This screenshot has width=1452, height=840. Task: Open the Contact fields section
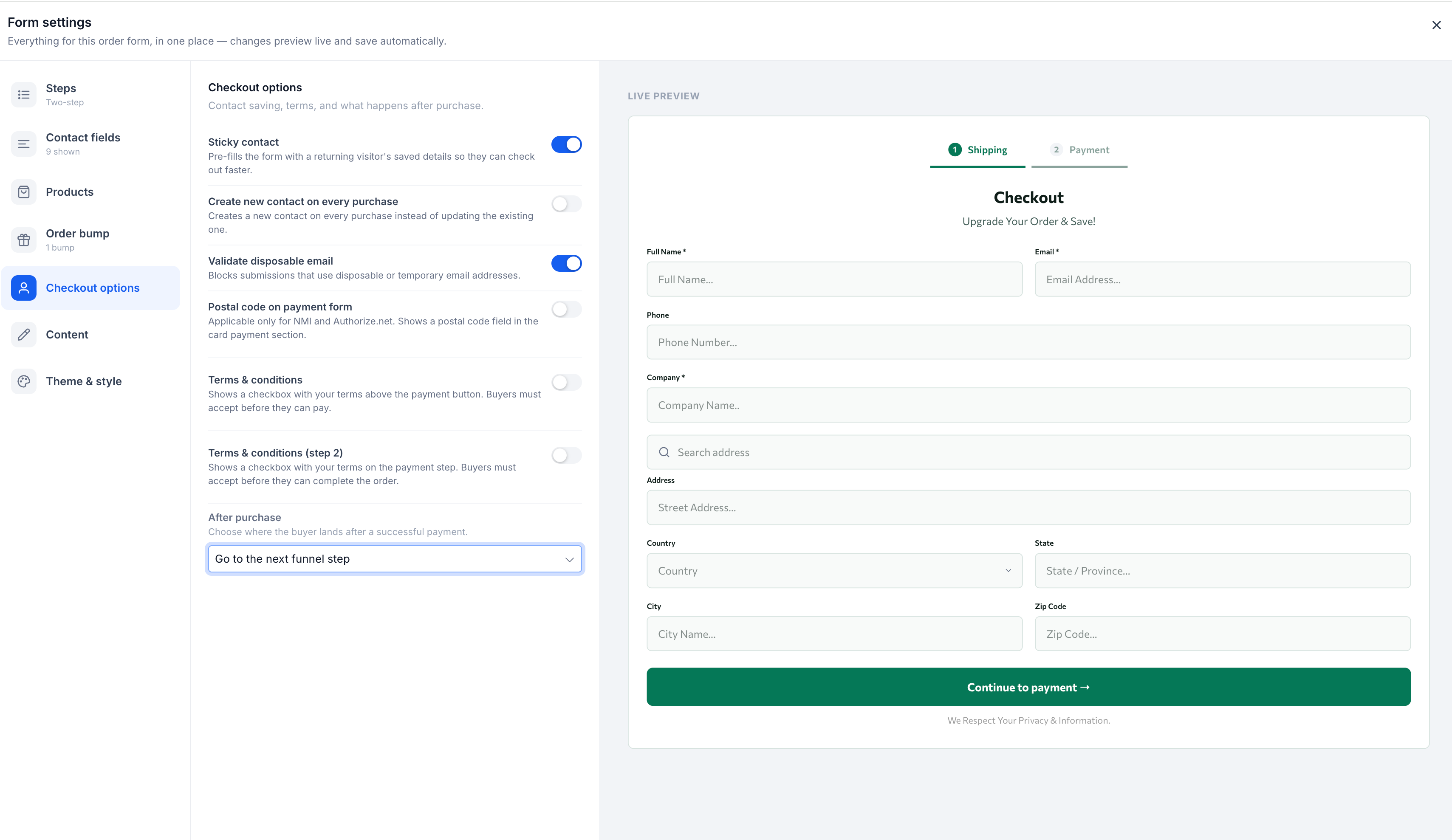(x=90, y=144)
